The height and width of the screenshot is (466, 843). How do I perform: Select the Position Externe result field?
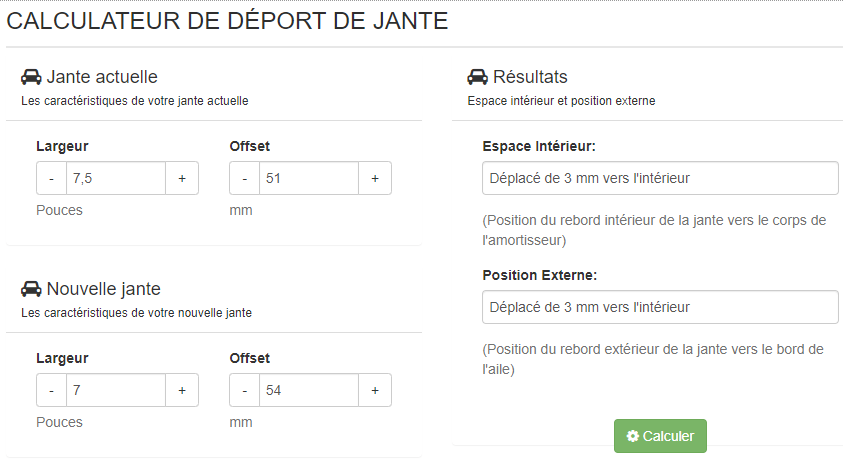pyautogui.click(x=660, y=307)
